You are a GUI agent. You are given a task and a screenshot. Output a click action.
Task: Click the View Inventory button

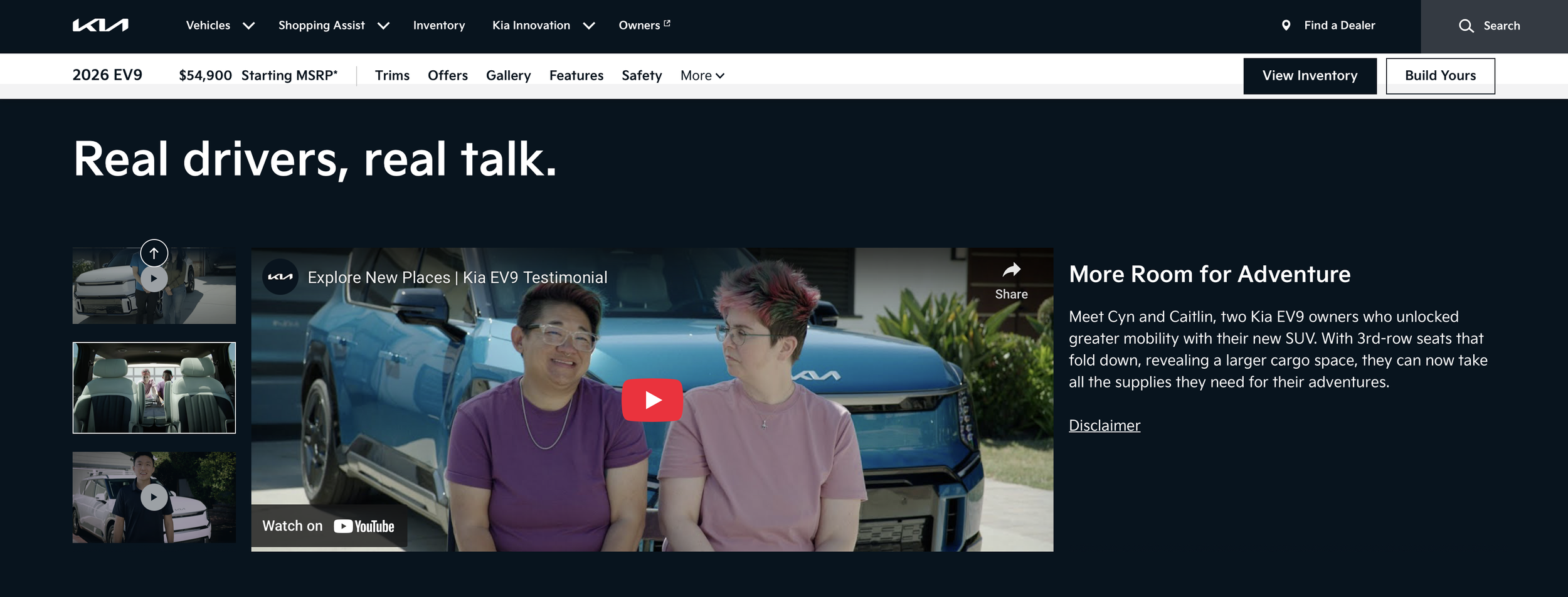[1310, 76]
